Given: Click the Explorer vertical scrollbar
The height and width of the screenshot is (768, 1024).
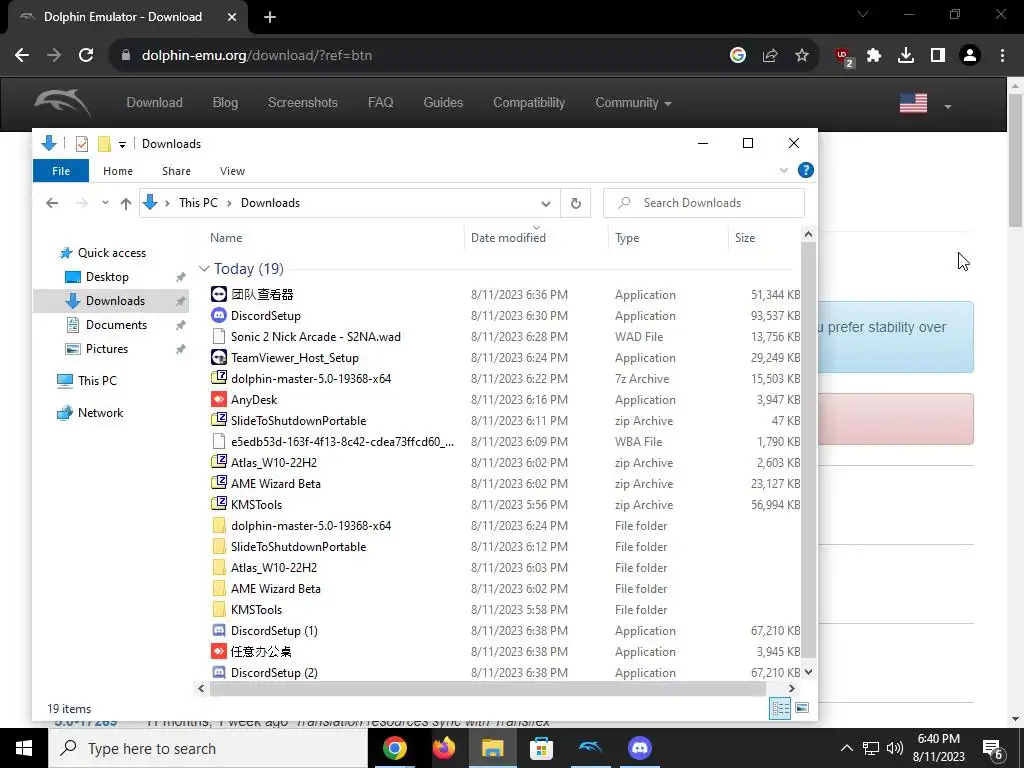Looking at the screenshot, I should (x=808, y=450).
